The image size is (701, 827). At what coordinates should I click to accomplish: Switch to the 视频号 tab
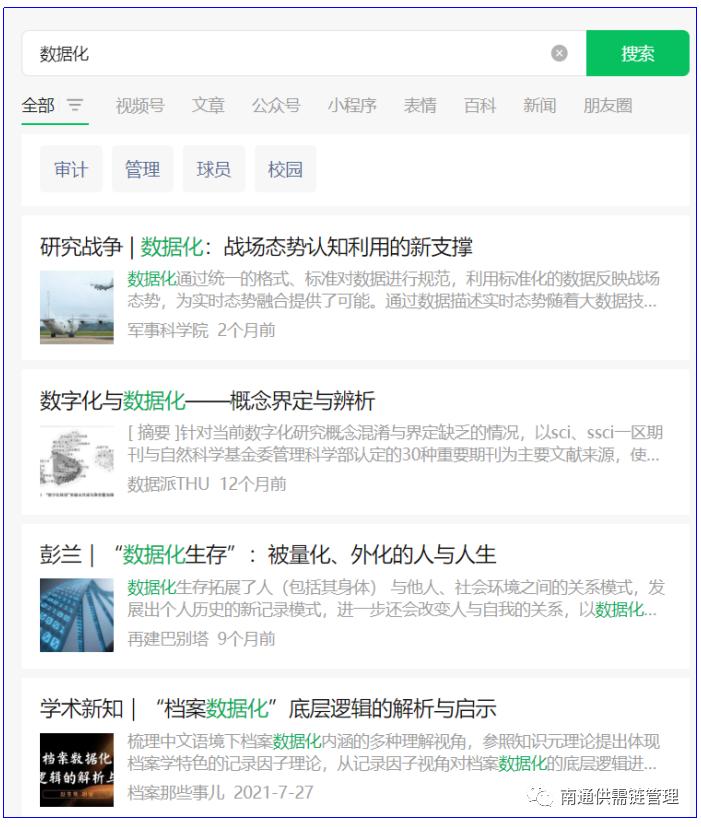point(140,105)
